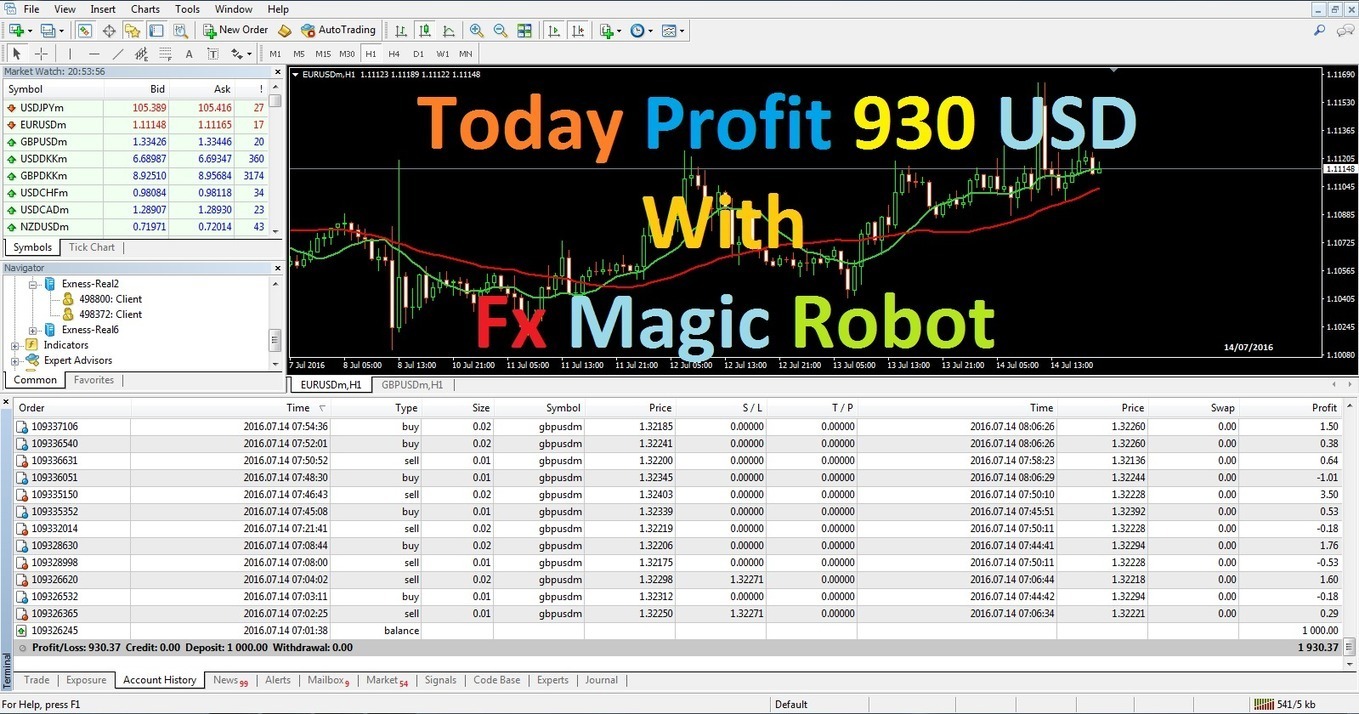Select the Crosshair cursor tool
The image size is (1359, 714).
tap(41, 54)
